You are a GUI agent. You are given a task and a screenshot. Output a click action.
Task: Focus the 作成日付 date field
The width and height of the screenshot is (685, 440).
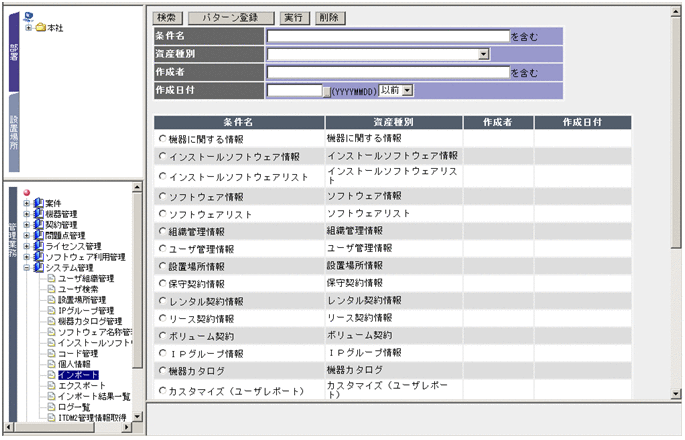click(294, 90)
